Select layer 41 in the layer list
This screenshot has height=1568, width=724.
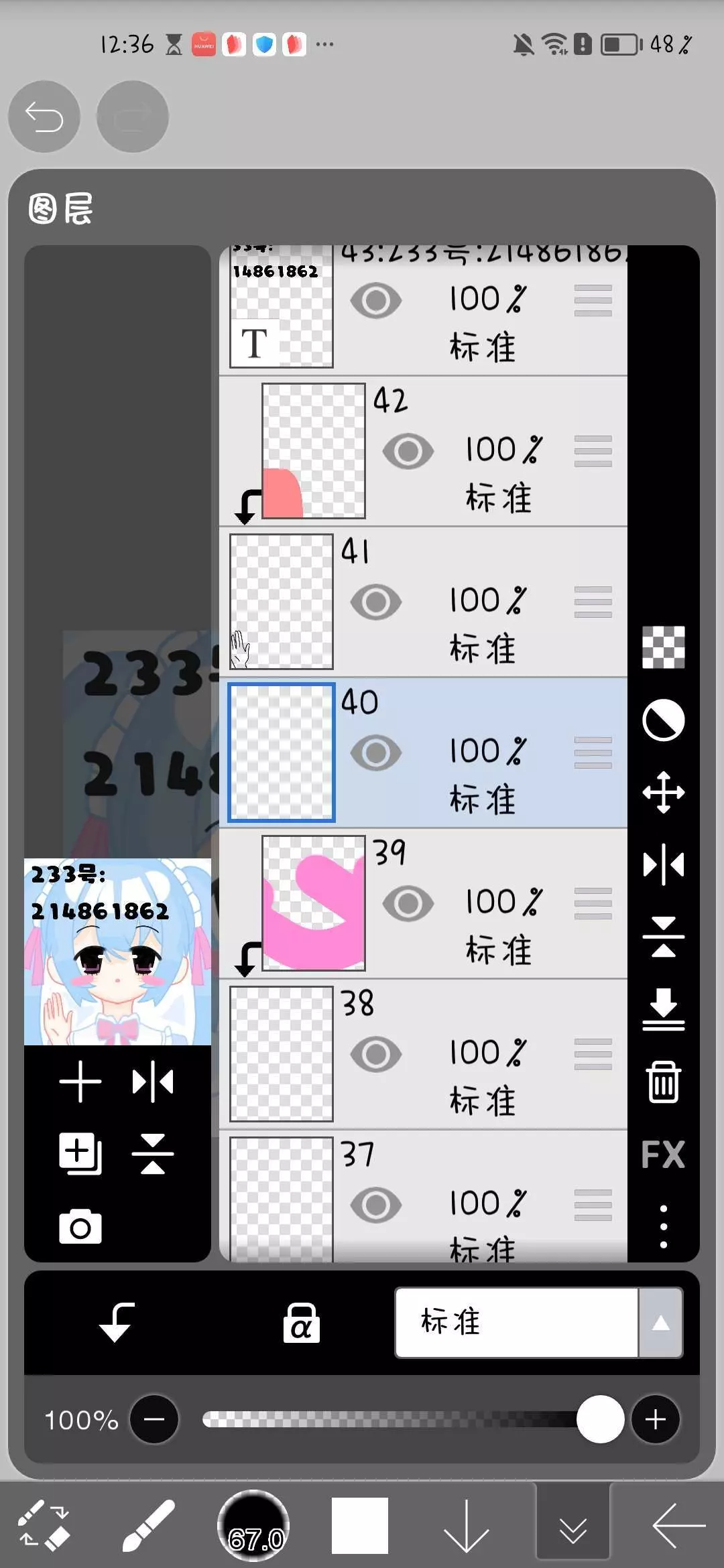tap(423, 602)
